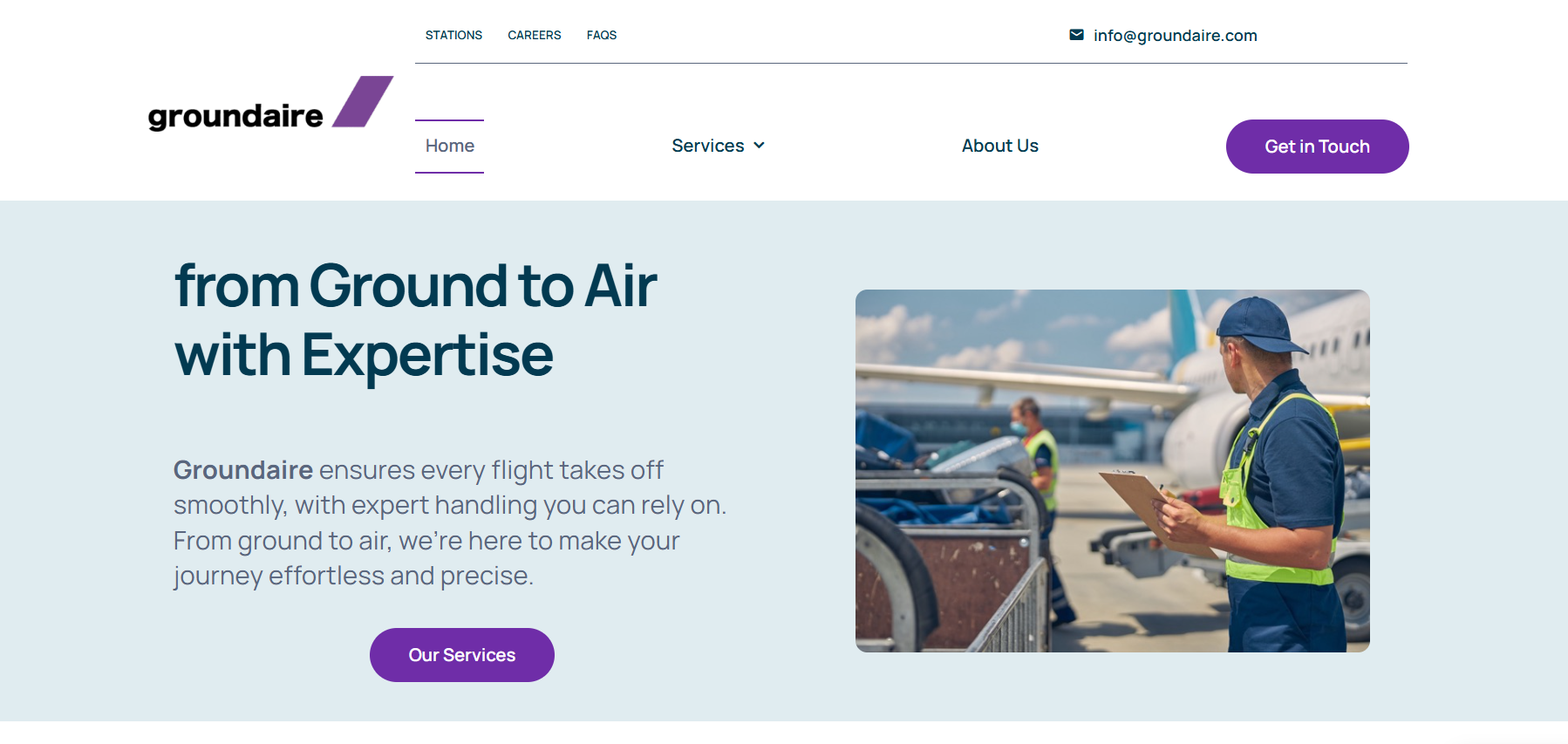Open the FAQS link

pyautogui.click(x=601, y=35)
